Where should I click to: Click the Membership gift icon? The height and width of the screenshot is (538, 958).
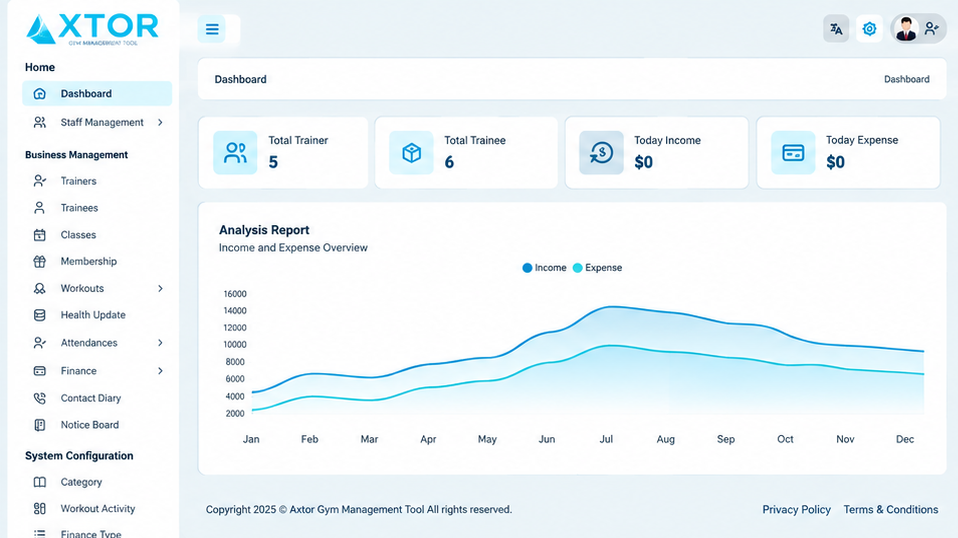pyautogui.click(x=40, y=261)
